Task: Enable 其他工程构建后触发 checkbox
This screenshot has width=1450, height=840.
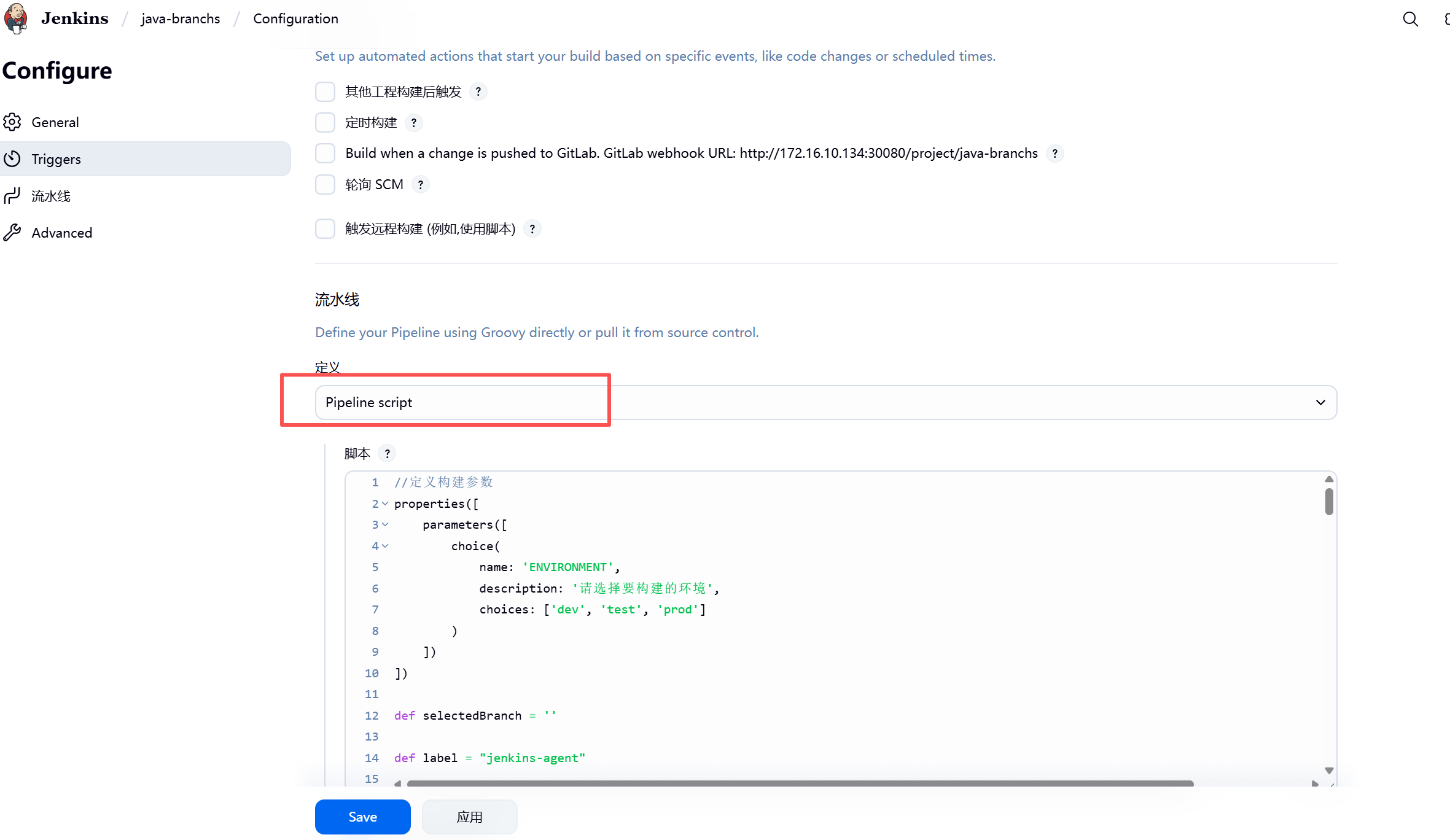Action: click(325, 91)
